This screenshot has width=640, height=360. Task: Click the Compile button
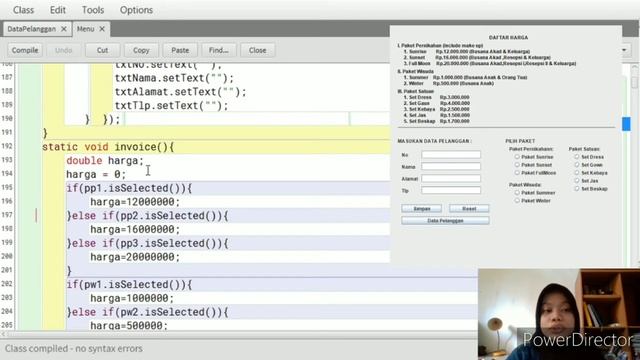coord(25,50)
